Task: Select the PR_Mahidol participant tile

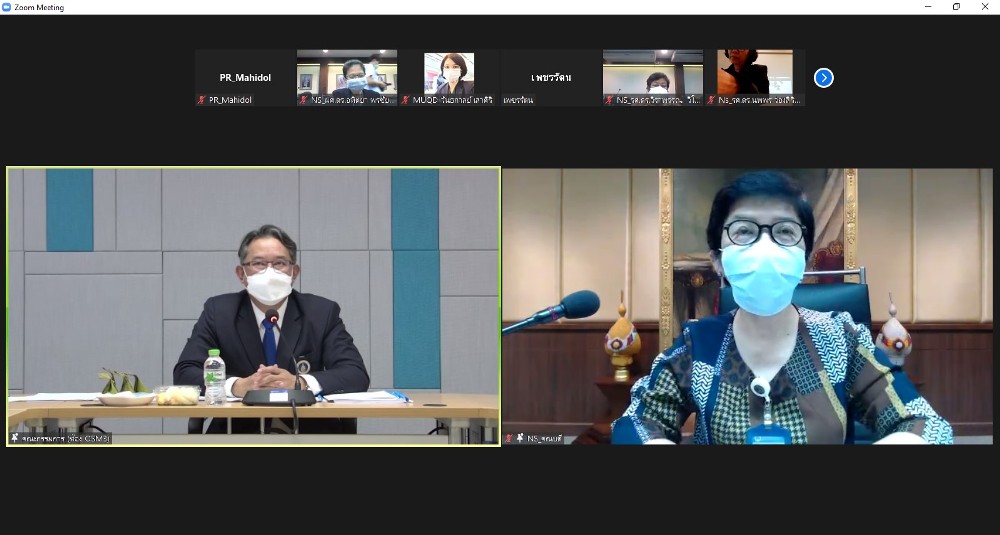Action: click(x=245, y=75)
